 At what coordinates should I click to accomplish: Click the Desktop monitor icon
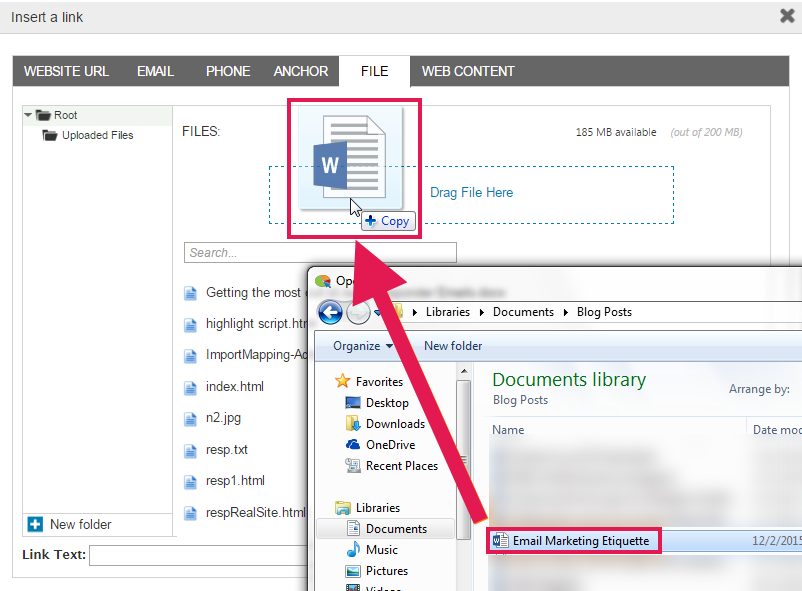pyautogui.click(x=352, y=403)
